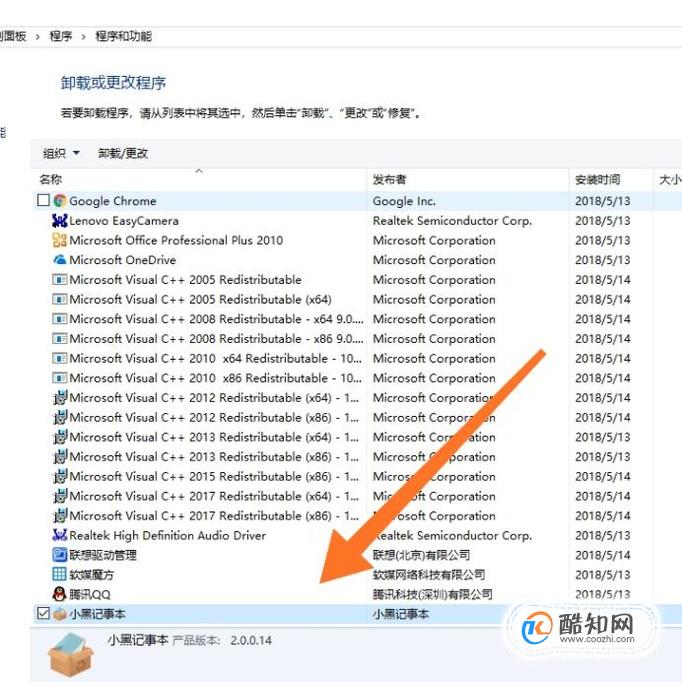Click the 联想驱动管理 icon
Viewport: 682px width, 682px height.
pyautogui.click(x=60, y=555)
